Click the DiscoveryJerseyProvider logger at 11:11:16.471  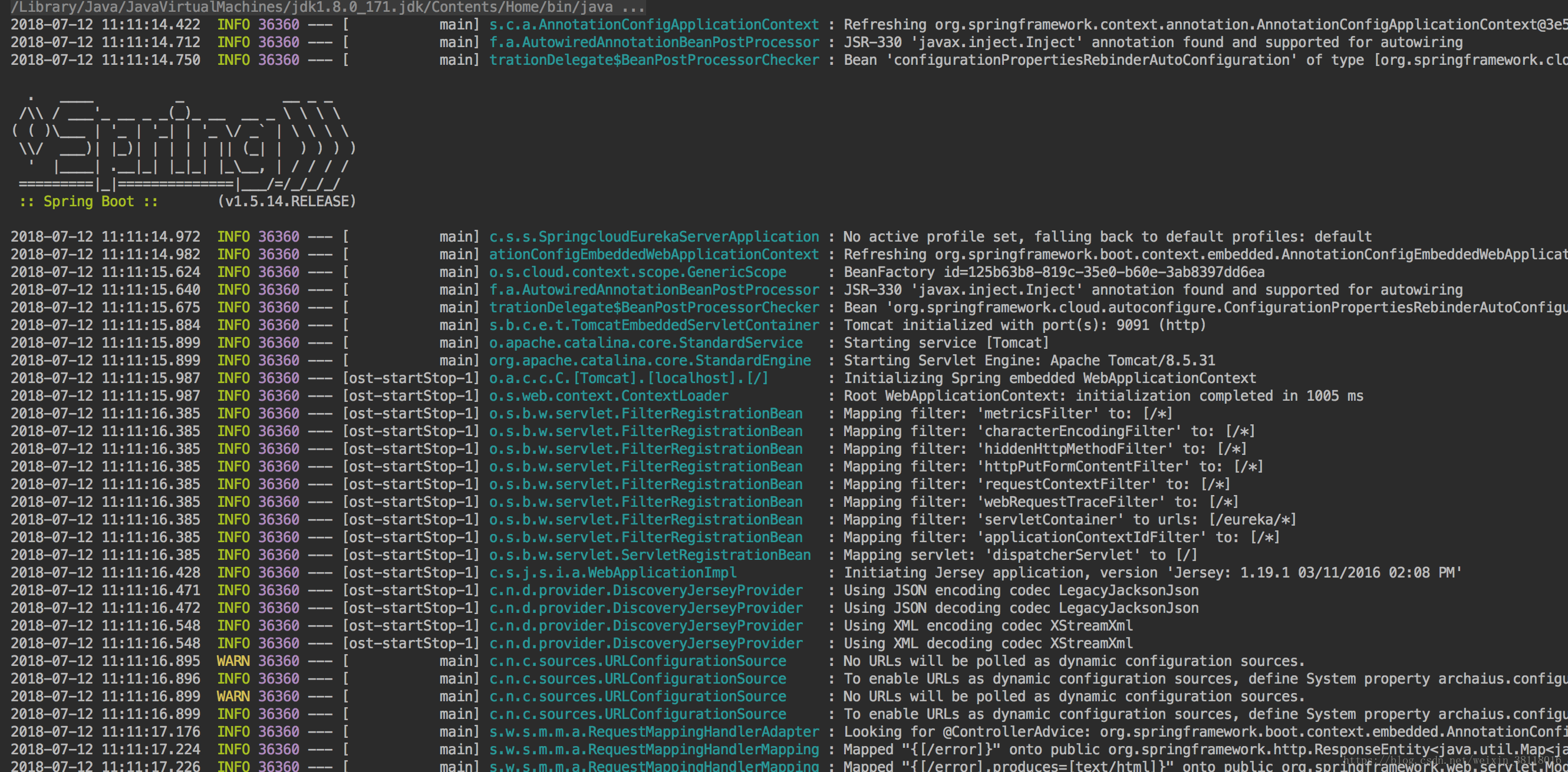click(x=646, y=589)
